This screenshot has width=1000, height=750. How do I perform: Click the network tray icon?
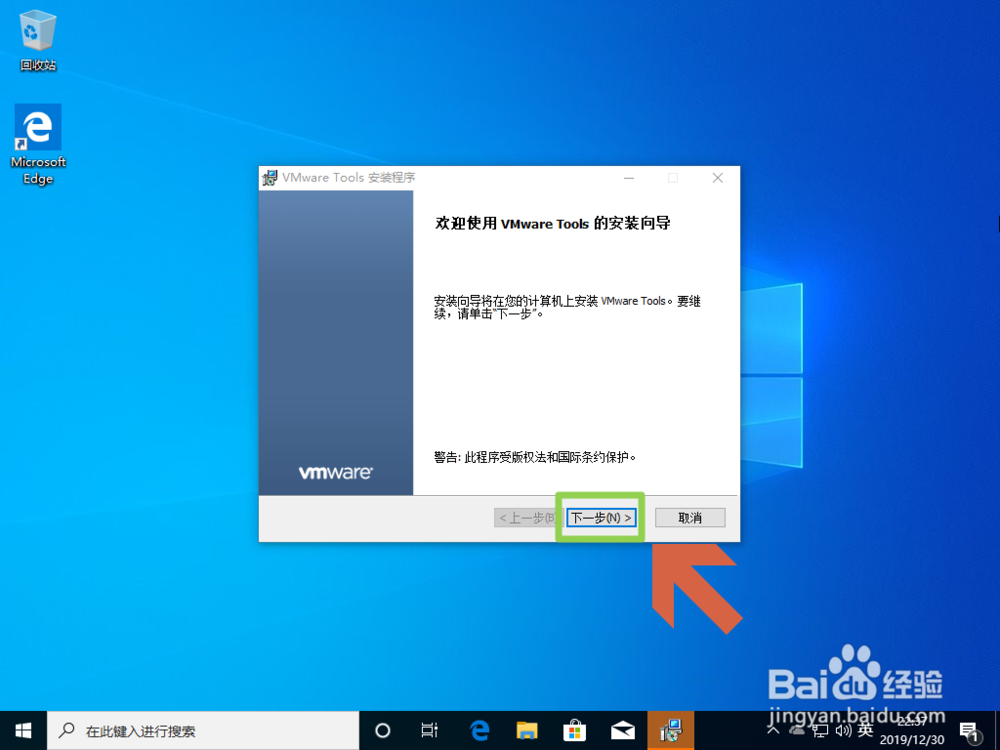pyautogui.click(x=820, y=730)
